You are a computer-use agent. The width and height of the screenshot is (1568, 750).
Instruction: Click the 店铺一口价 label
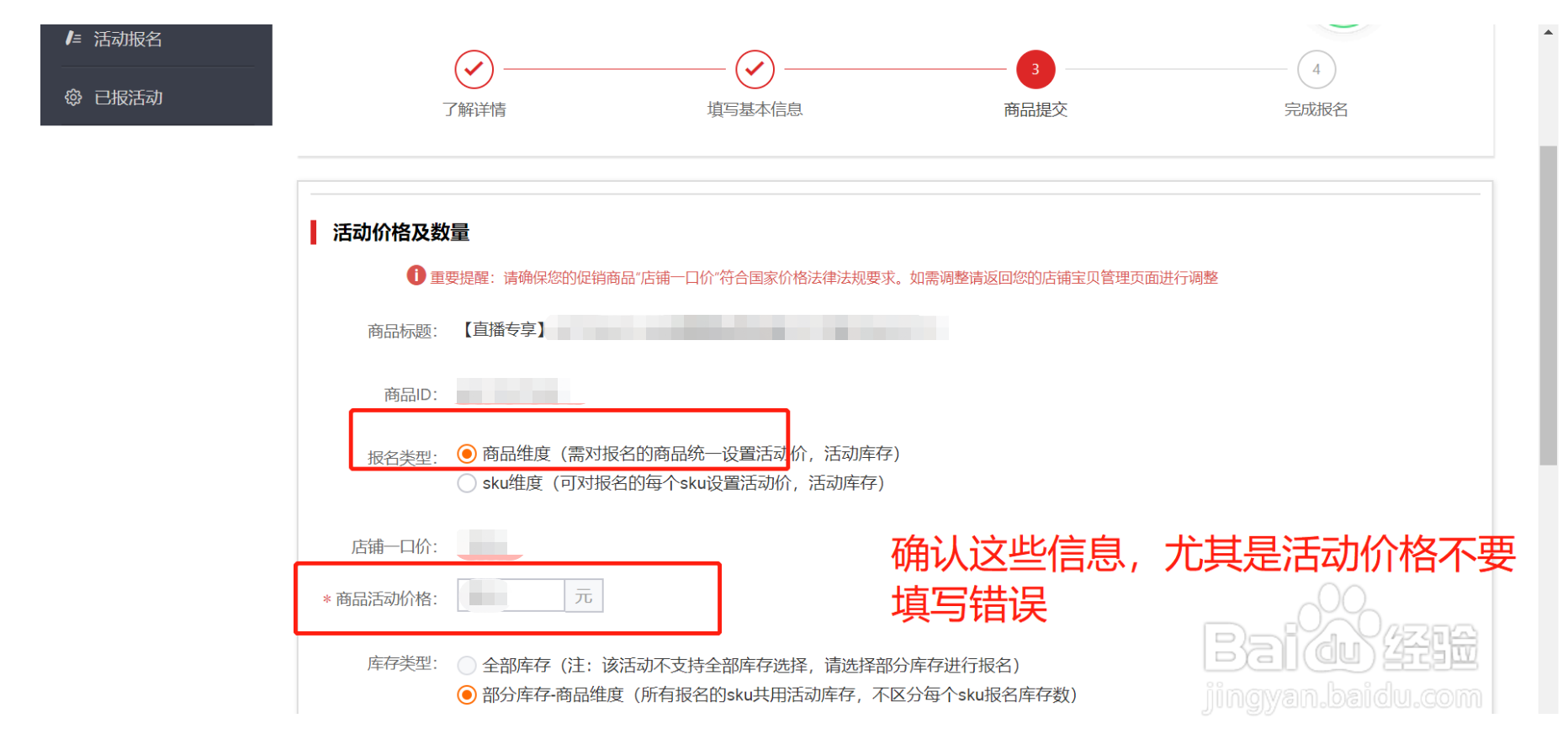395,547
